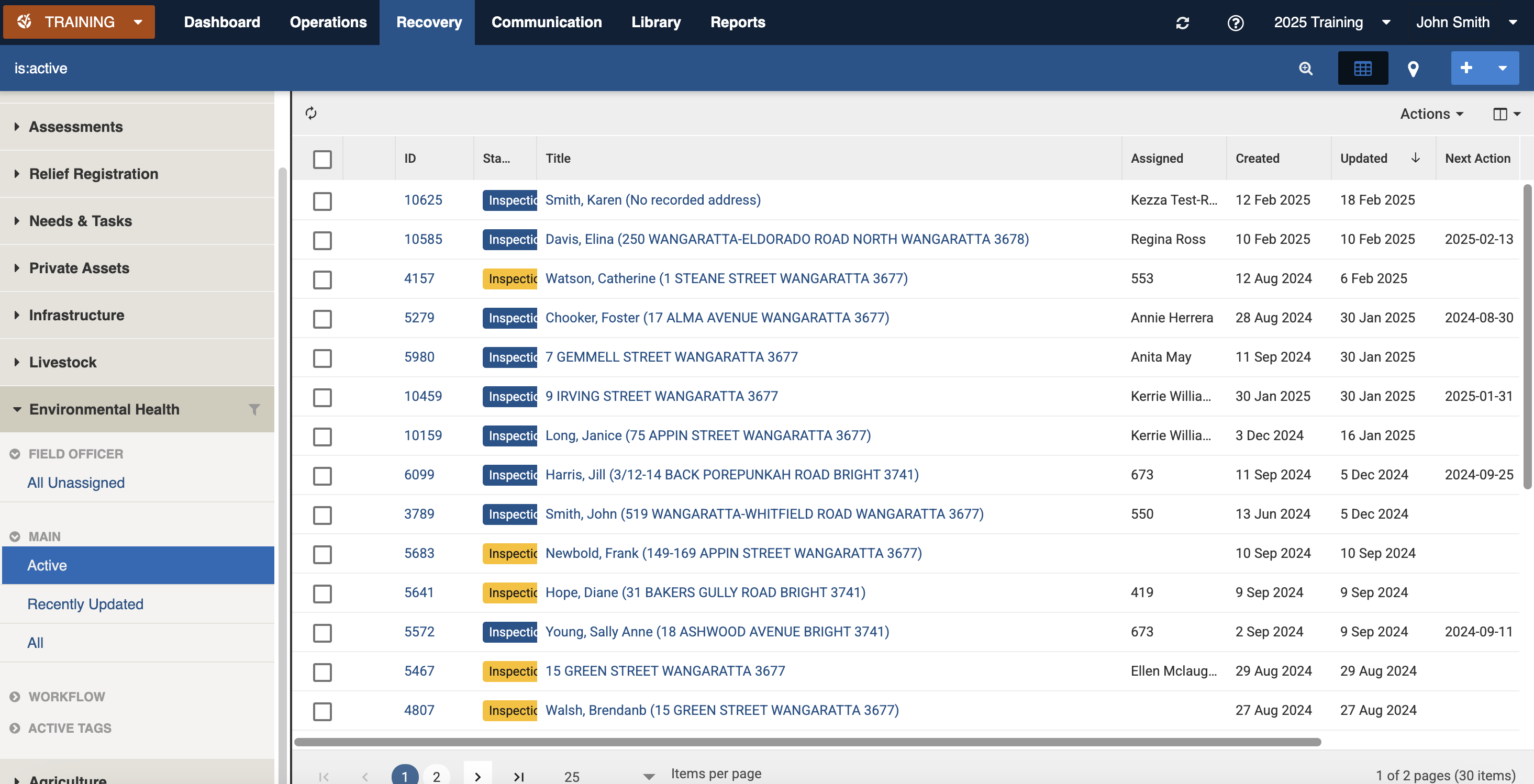Go to the Reports tab

pyautogui.click(x=737, y=23)
